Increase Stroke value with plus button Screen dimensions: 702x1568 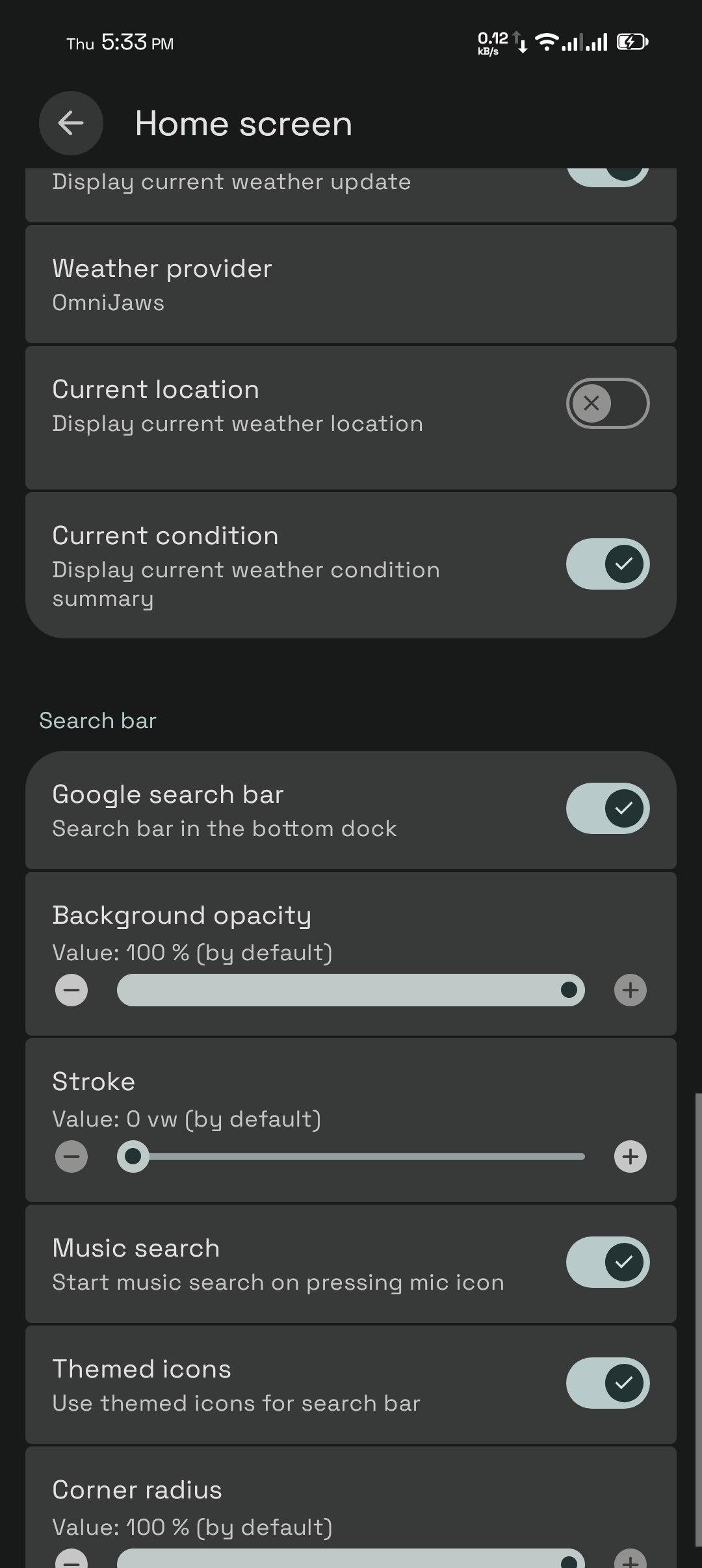click(x=630, y=1156)
